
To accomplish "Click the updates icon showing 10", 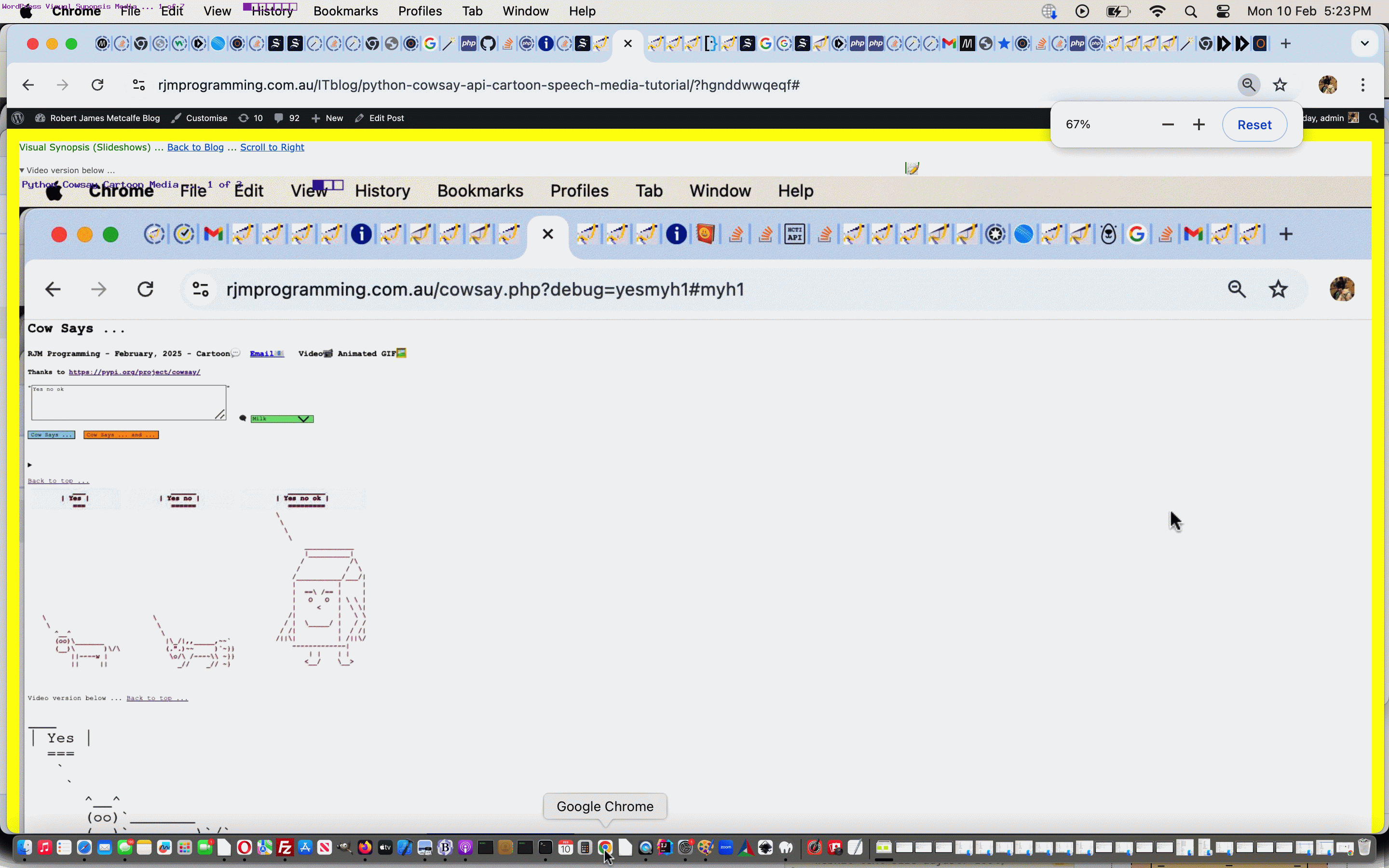I will pyautogui.click(x=250, y=118).
